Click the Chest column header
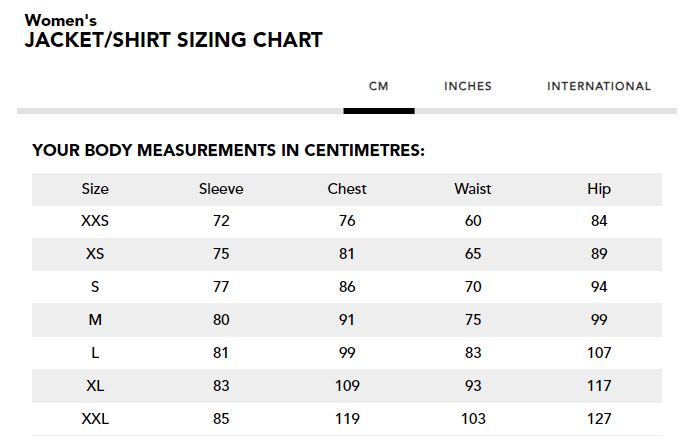Screen dimensions: 692x445 (x=347, y=189)
